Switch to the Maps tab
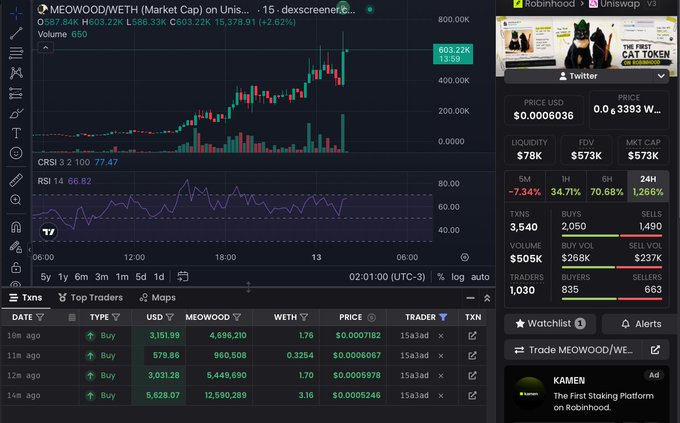Viewport: 680px width, 423px height. click(x=157, y=298)
